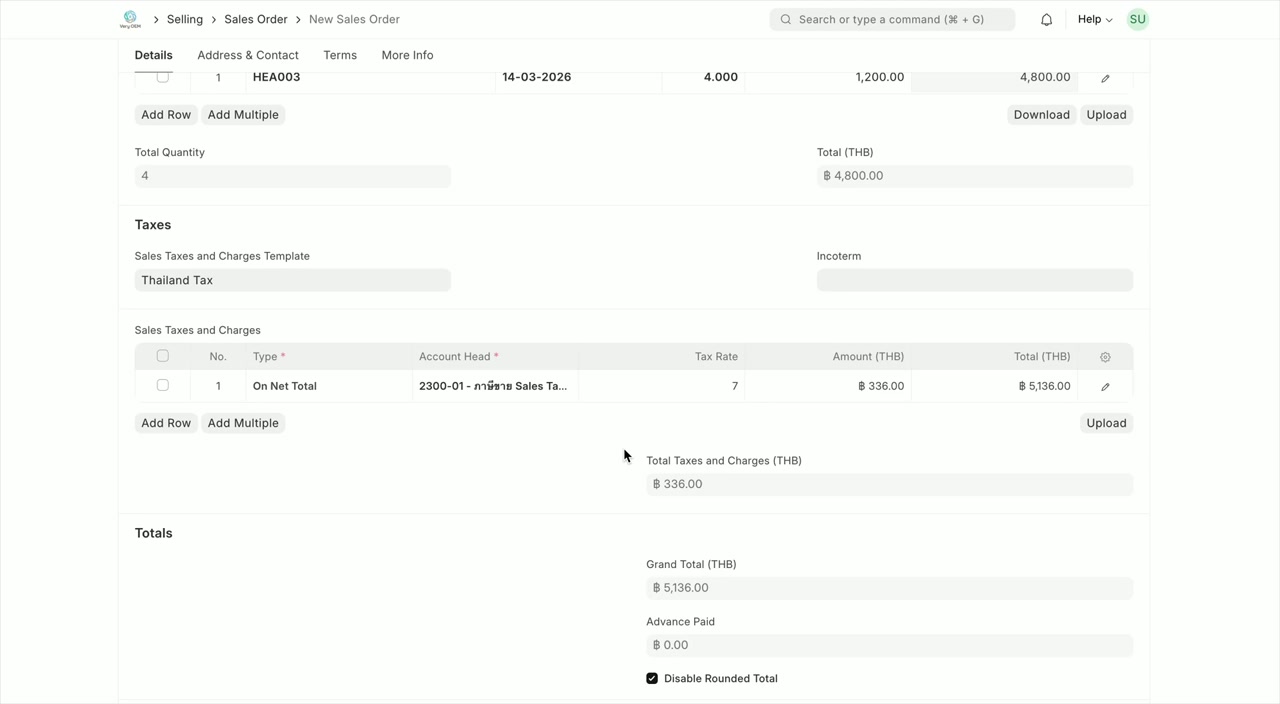Click the app logo home icon

(x=130, y=19)
